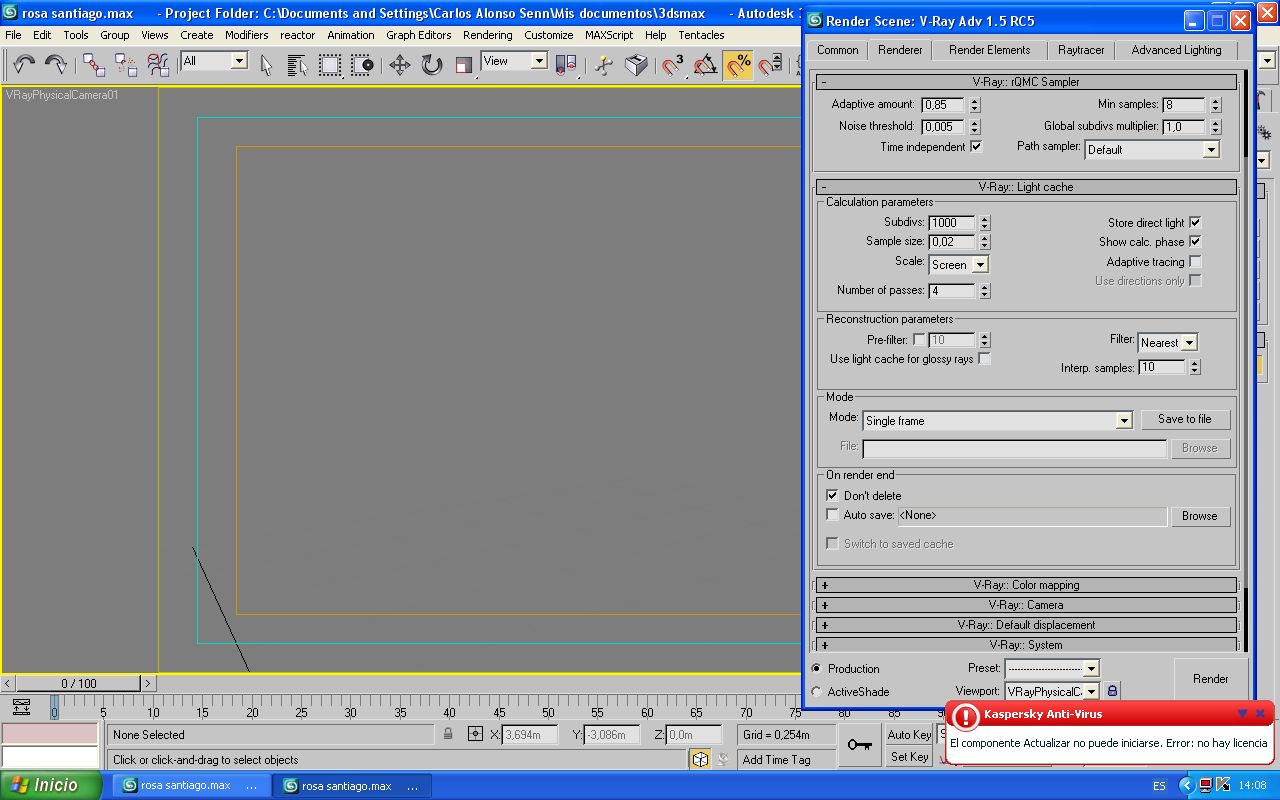Enable the Auto save checkbox
The height and width of the screenshot is (800, 1280).
(832, 515)
